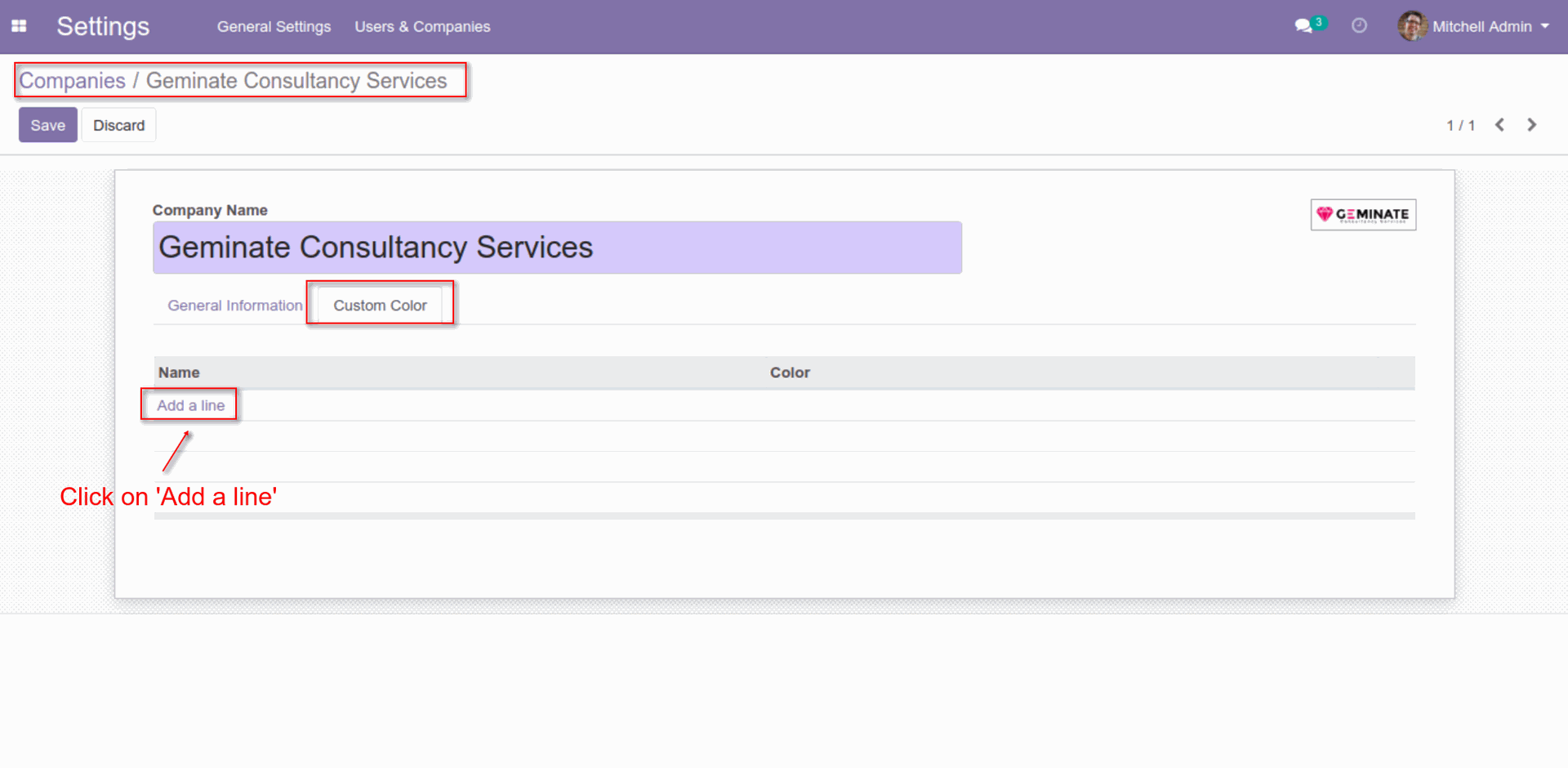Click inside the Company Name field

(557, 247)
